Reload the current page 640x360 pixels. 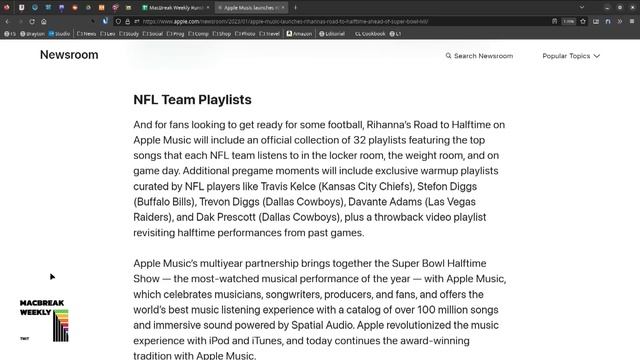pyautogui.click(x=32, y=21)
